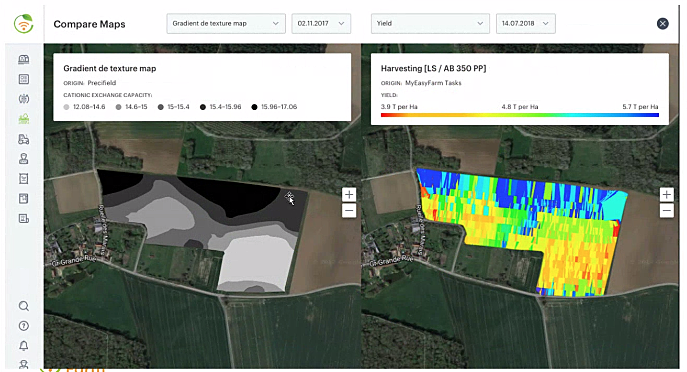Expand the 14.07.2018 date dropdown
Viewport: 687px width, 372px height.
tap(526, 24)
